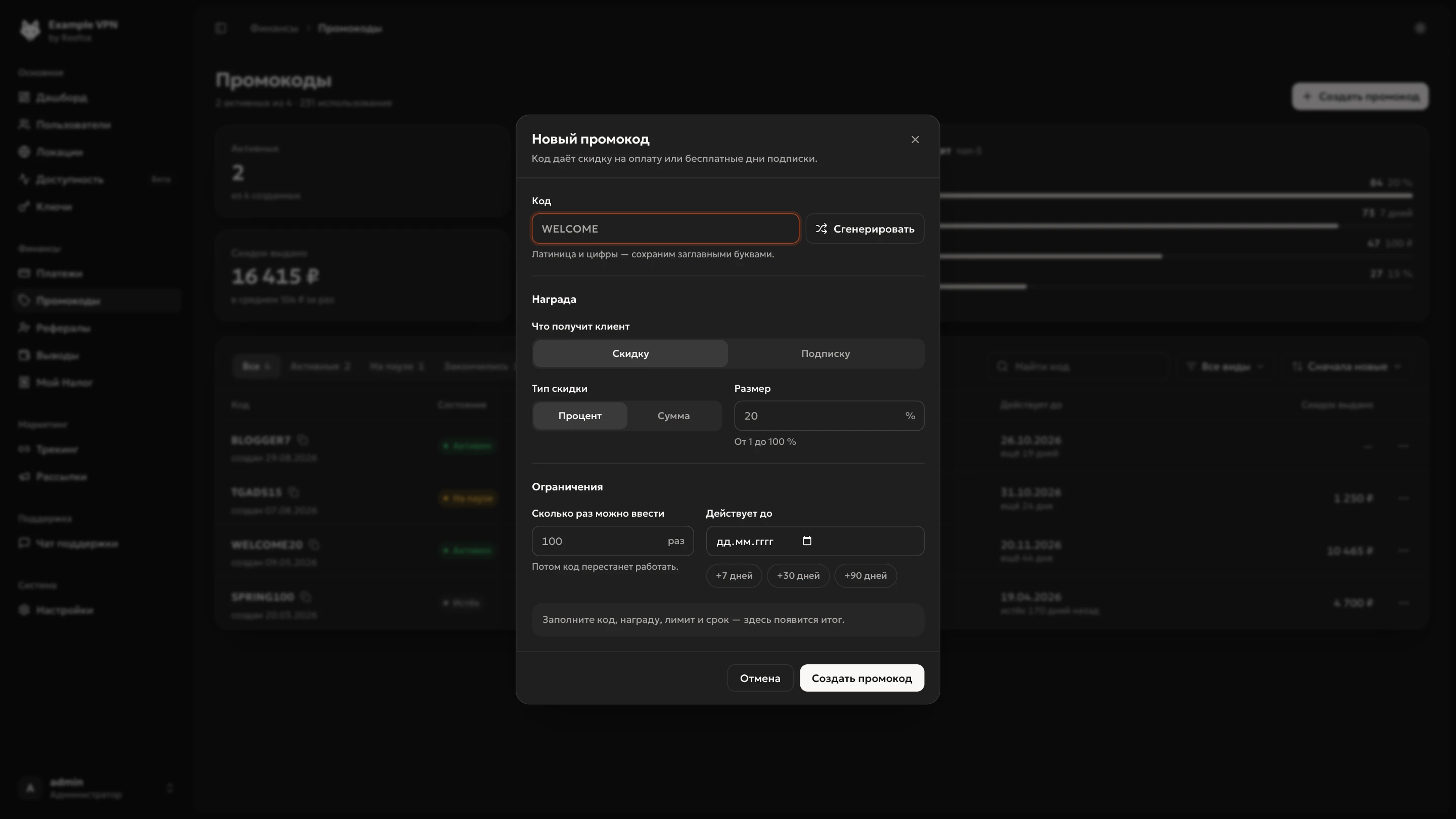Apply the +7 дней preset
The height and width of the screenshot is (819, 1456).
click(734, 576)
